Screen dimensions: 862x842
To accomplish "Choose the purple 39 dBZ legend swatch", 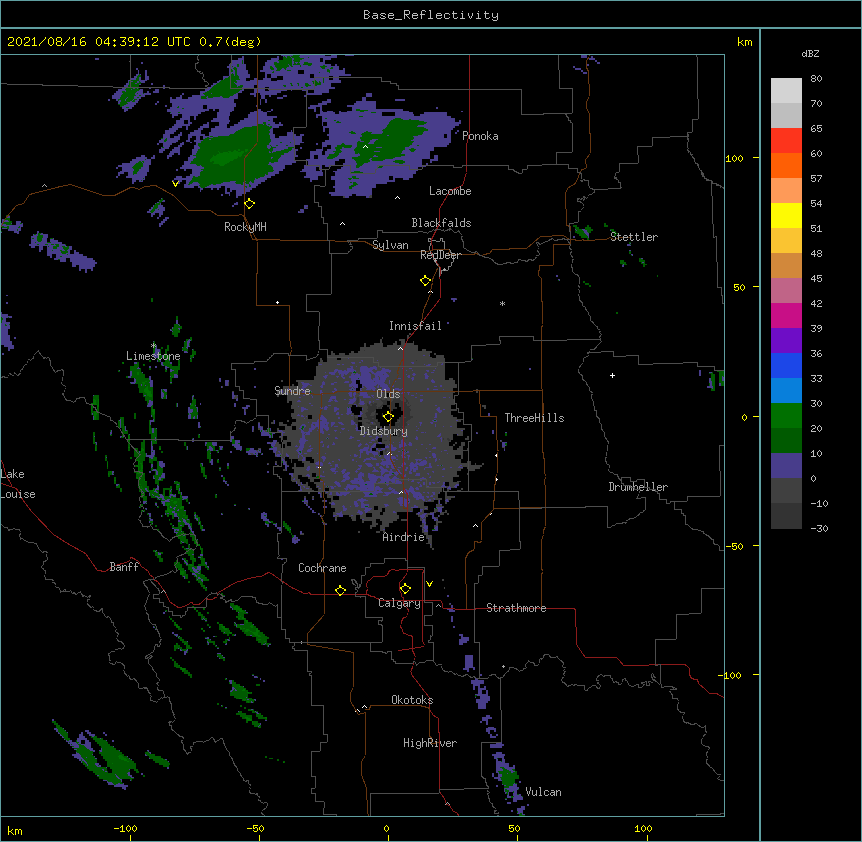I will (786, 340).
